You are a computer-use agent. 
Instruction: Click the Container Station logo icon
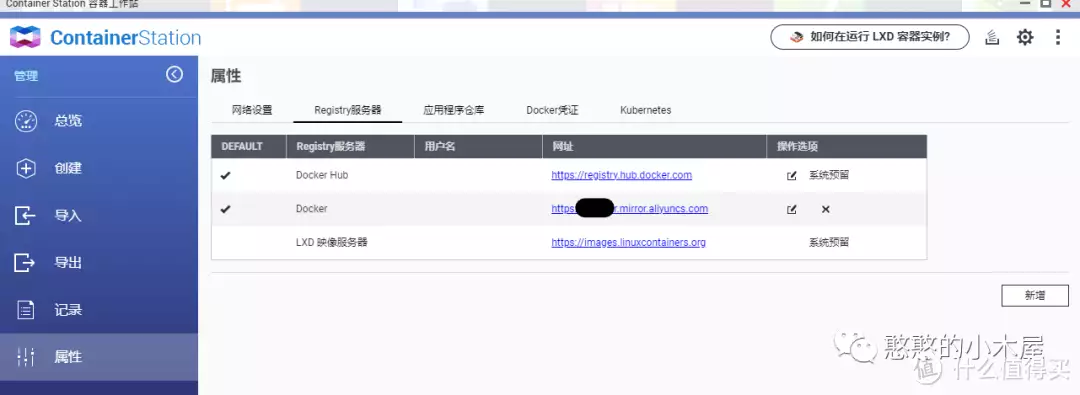pyautogui.click(x=25, y=37)
